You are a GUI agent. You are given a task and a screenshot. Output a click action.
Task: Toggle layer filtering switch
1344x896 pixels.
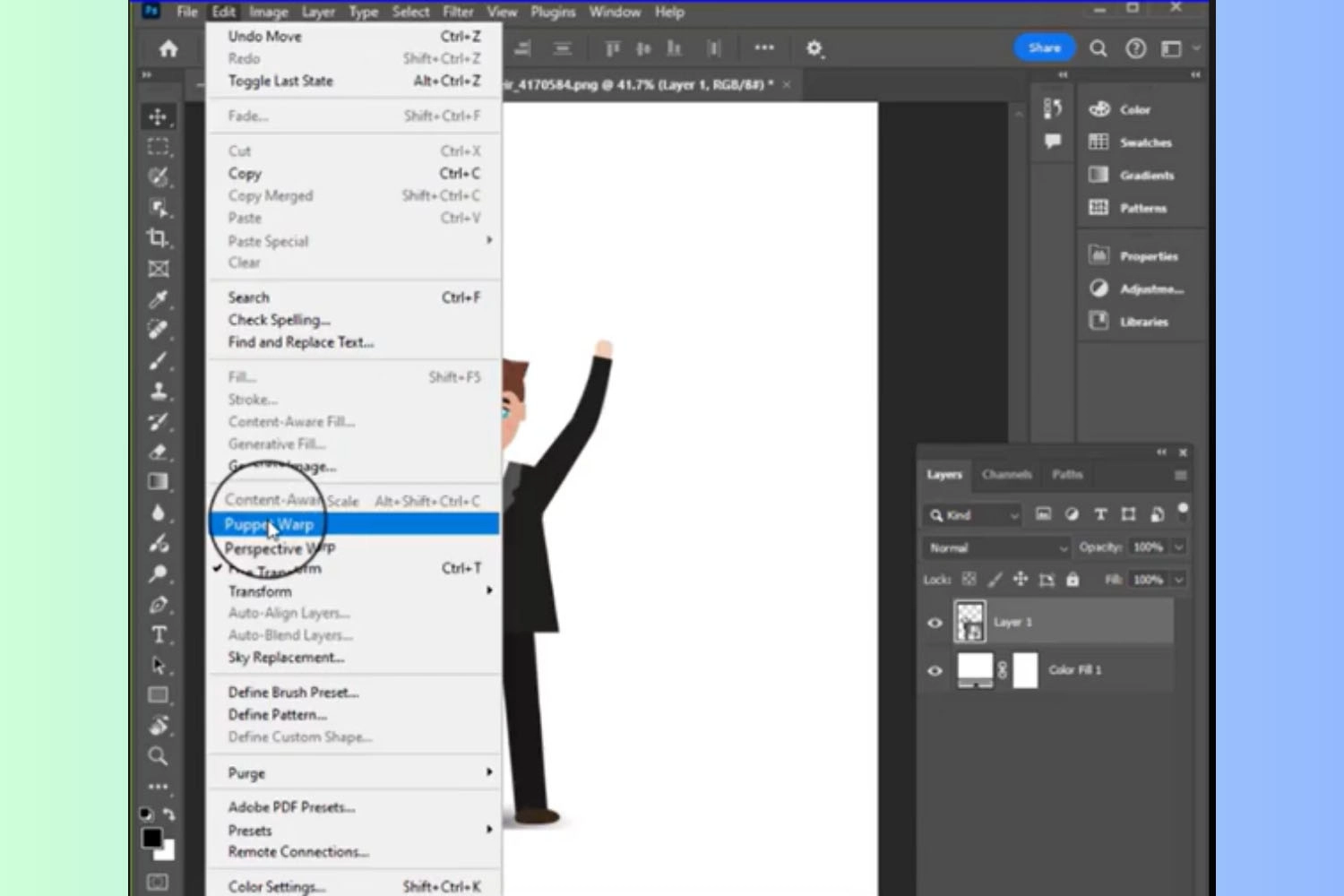coord(1183,512)
